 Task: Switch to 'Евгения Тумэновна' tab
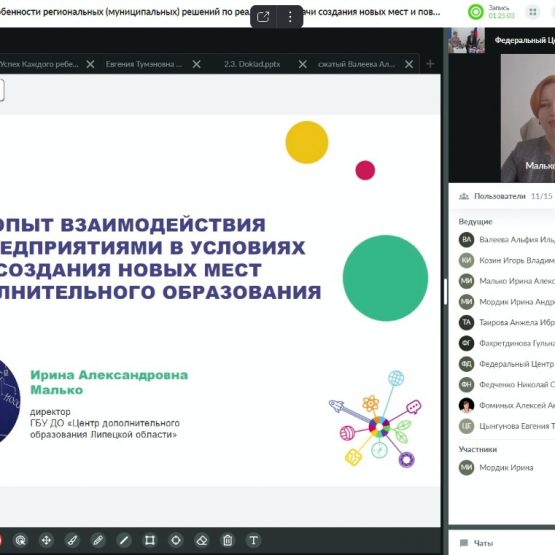144,64
